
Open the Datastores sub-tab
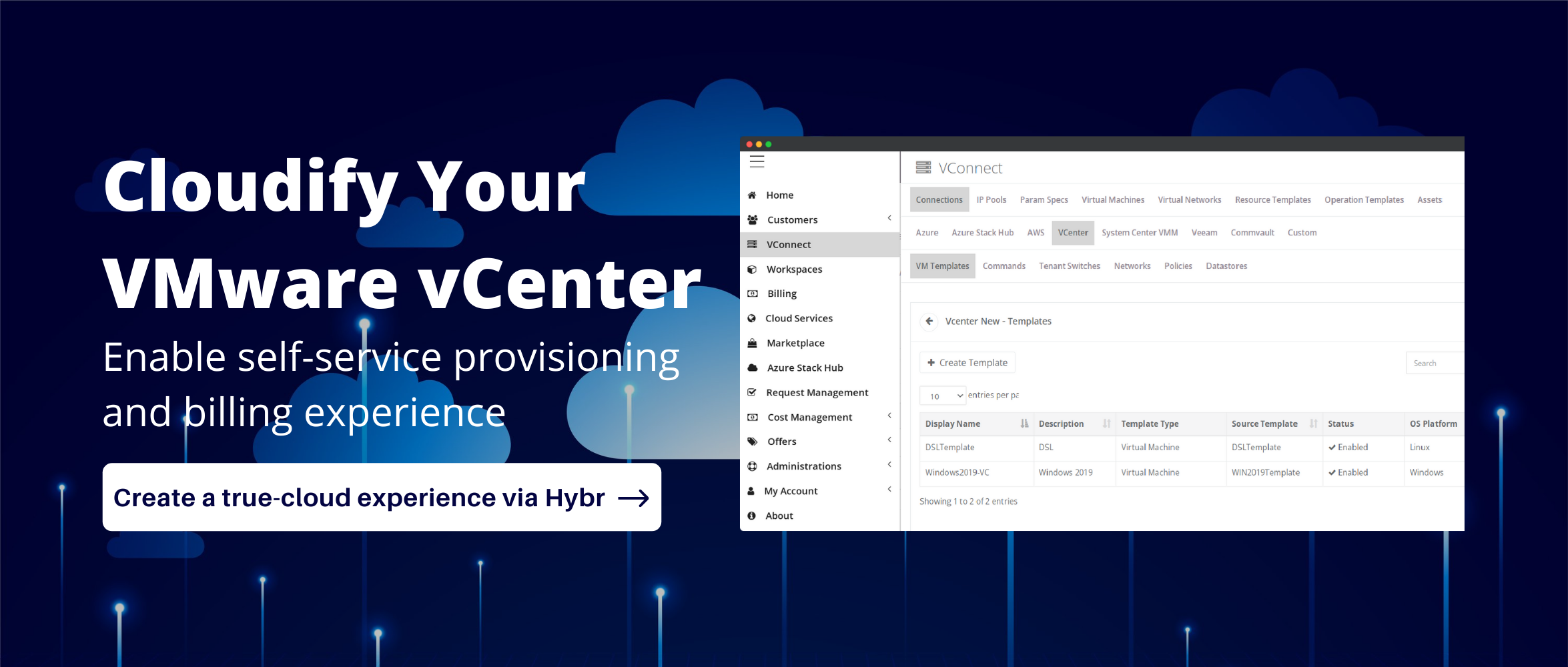coord(1226,266)
